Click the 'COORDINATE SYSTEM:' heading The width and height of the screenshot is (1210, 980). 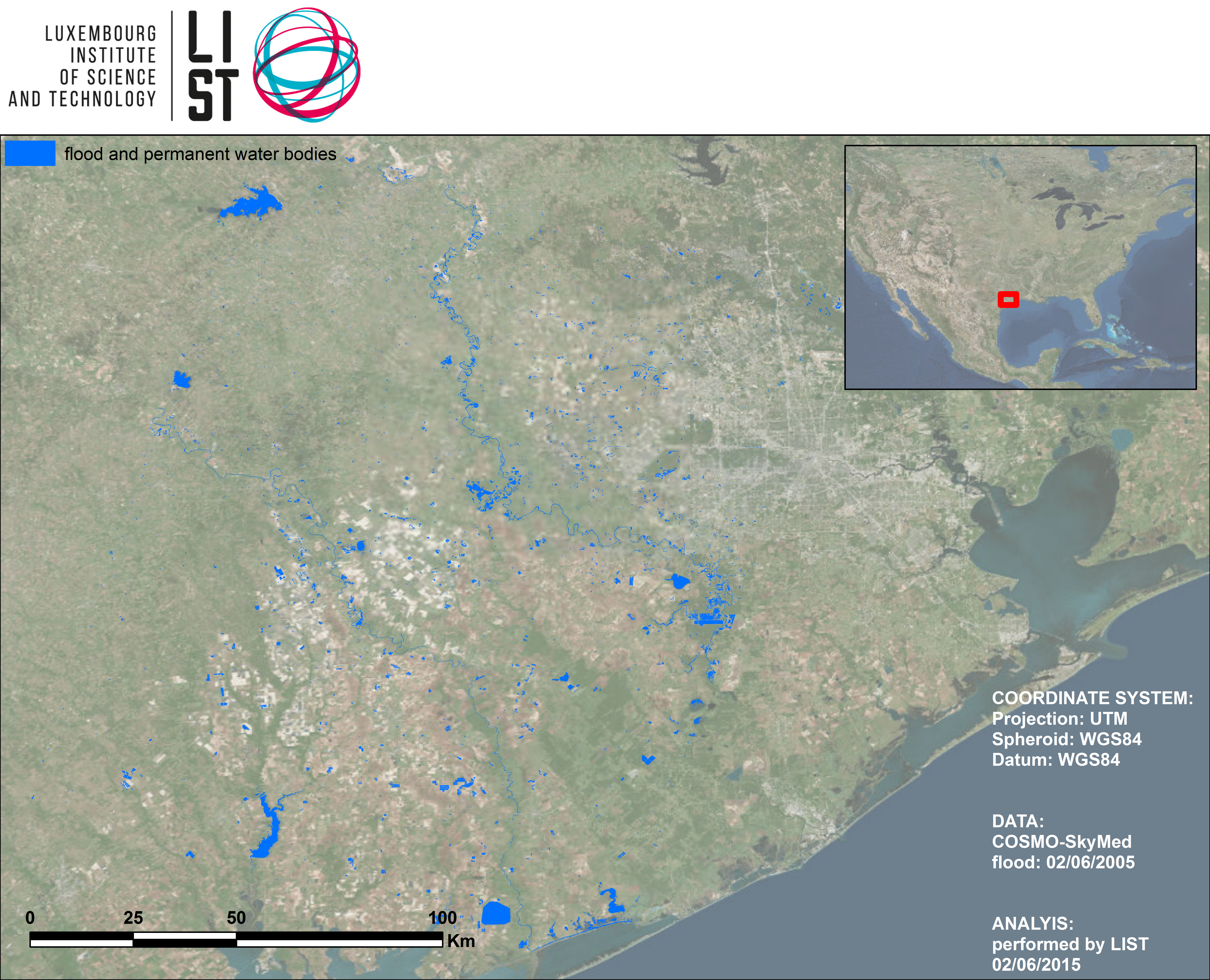(x=1093, y=698)
